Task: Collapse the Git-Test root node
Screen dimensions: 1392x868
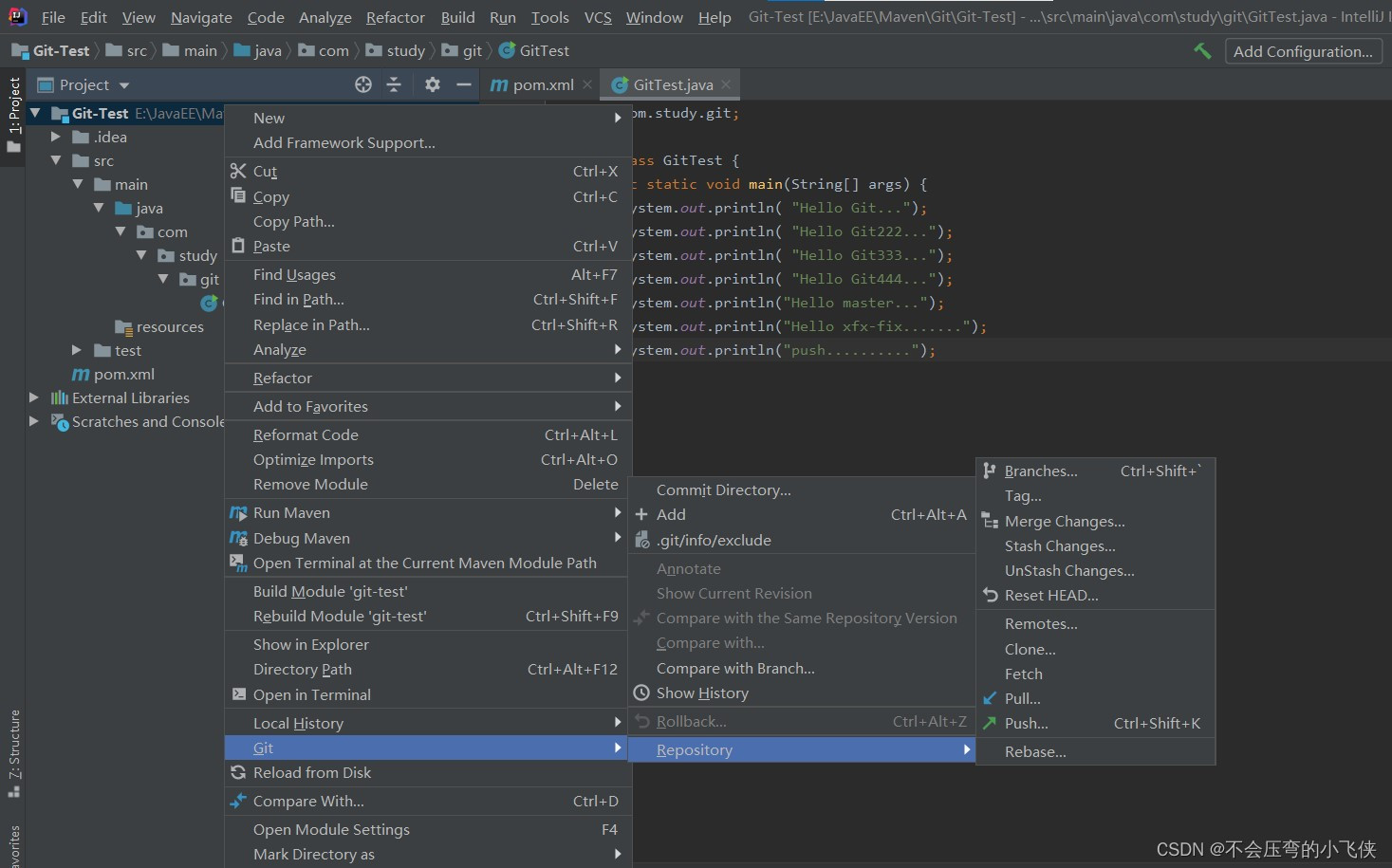Action: click(x=35, y=113)
